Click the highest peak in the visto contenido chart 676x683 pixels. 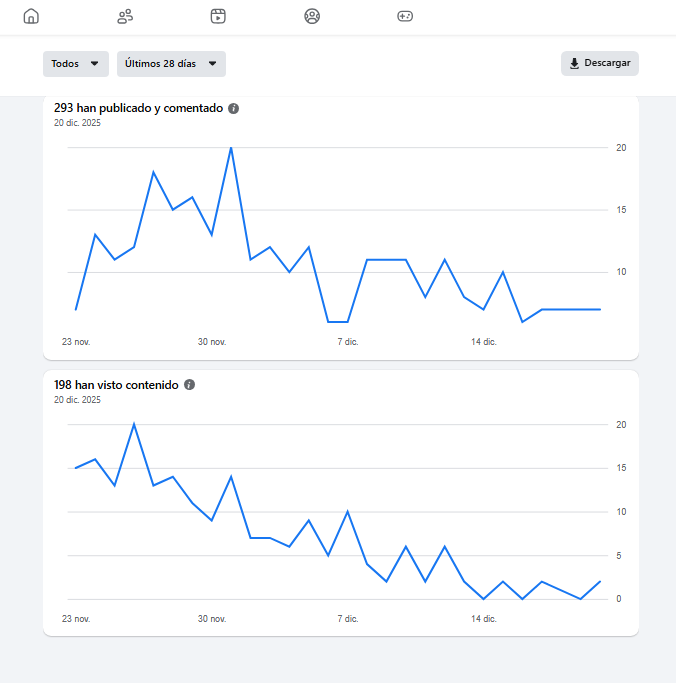134,424
